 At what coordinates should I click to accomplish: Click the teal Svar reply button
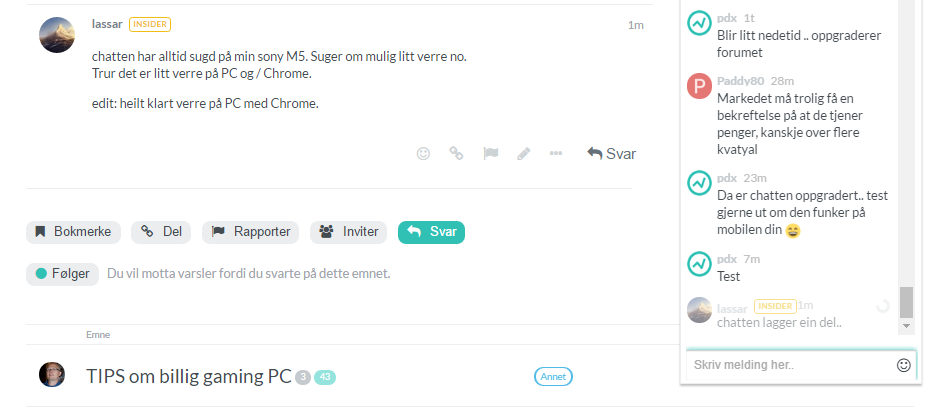(432, 232)
